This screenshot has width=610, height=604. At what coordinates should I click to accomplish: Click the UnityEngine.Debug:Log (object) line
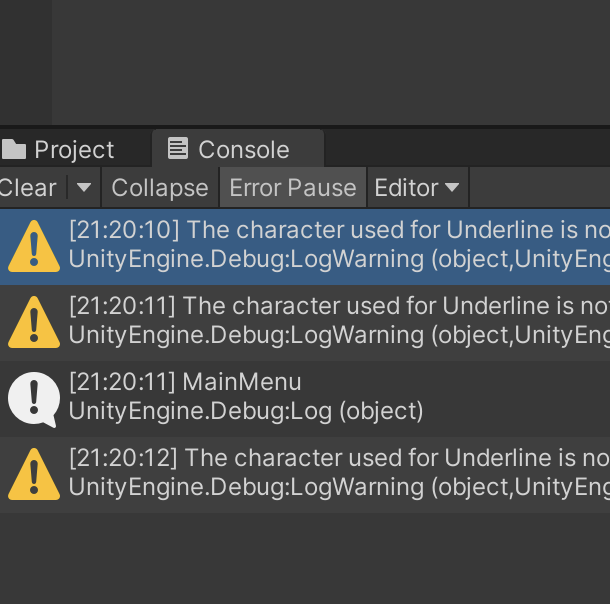[246, 411]
